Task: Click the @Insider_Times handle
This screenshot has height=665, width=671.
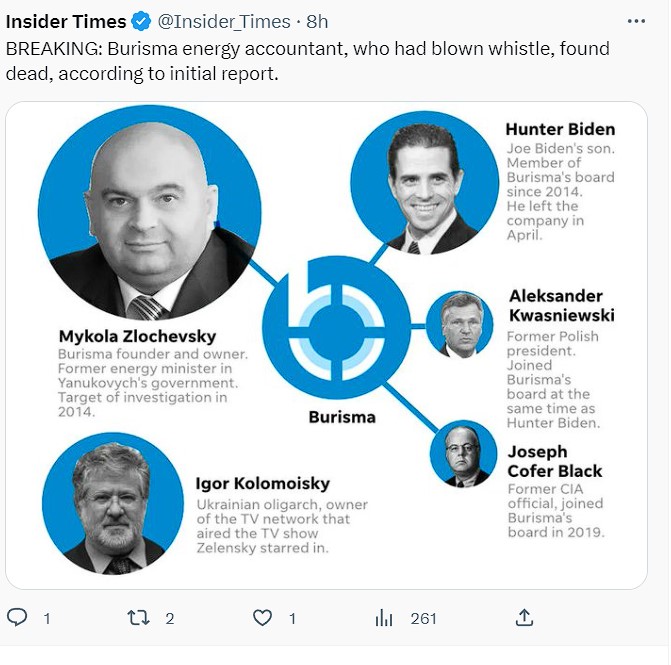Action: click(x=224, y=21)
